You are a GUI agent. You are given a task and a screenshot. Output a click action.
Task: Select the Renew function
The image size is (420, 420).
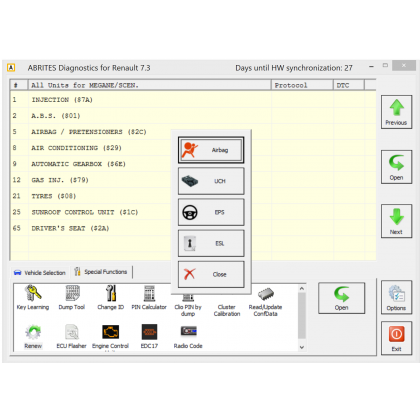tap(33, 336)
